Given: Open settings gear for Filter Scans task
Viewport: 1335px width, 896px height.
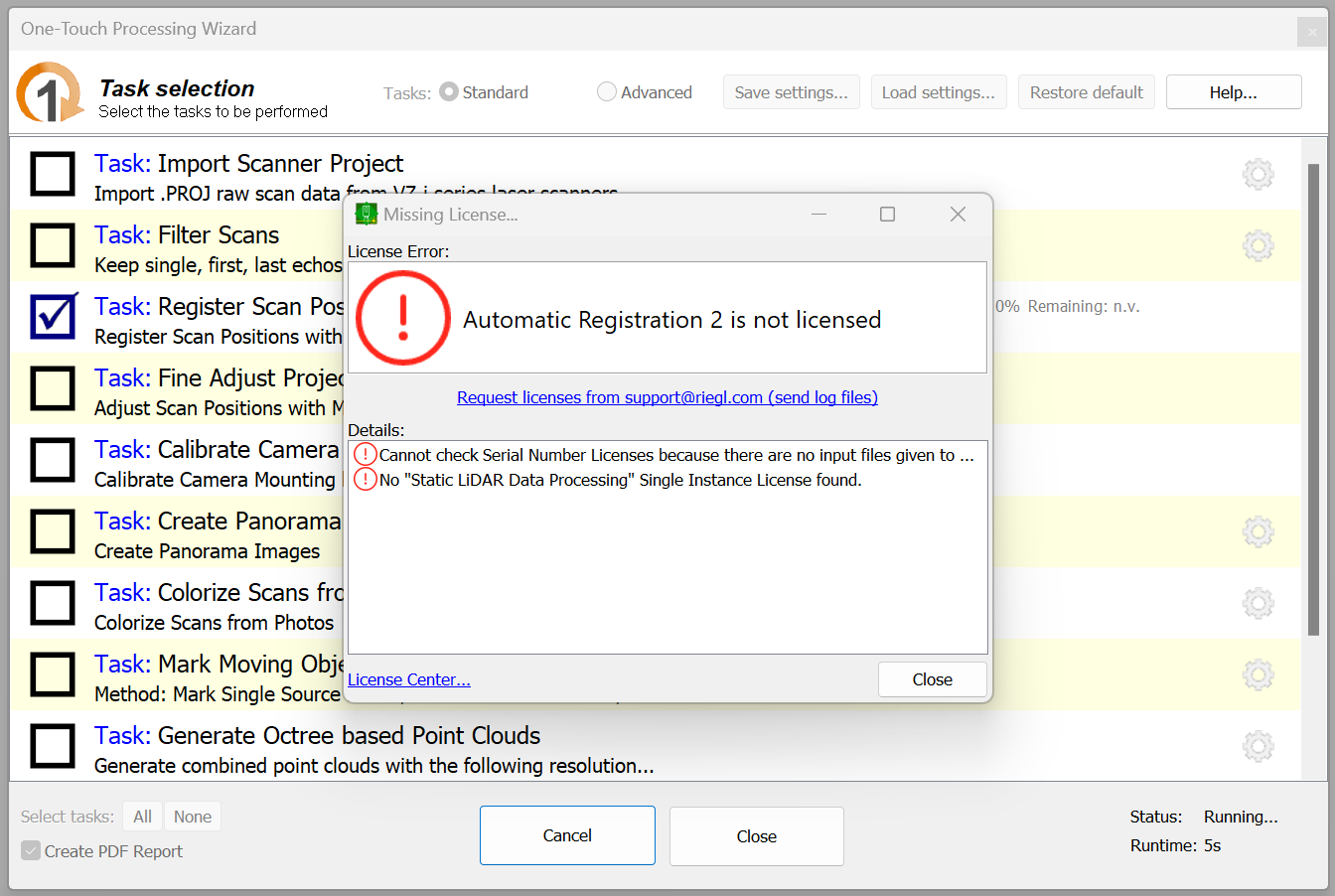Looking at the screenshot, I should tap(1258, 245).
